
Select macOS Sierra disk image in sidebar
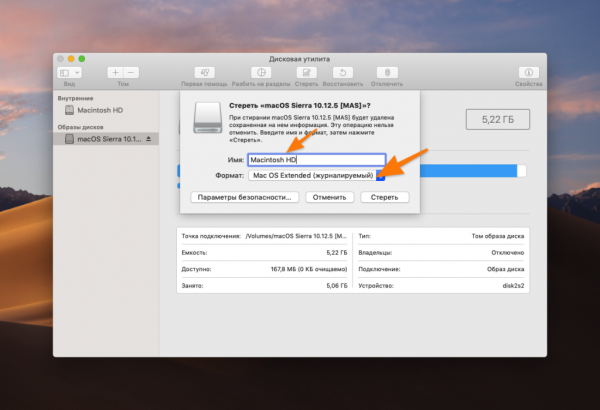pyautogui.click(x=106, y=139)
